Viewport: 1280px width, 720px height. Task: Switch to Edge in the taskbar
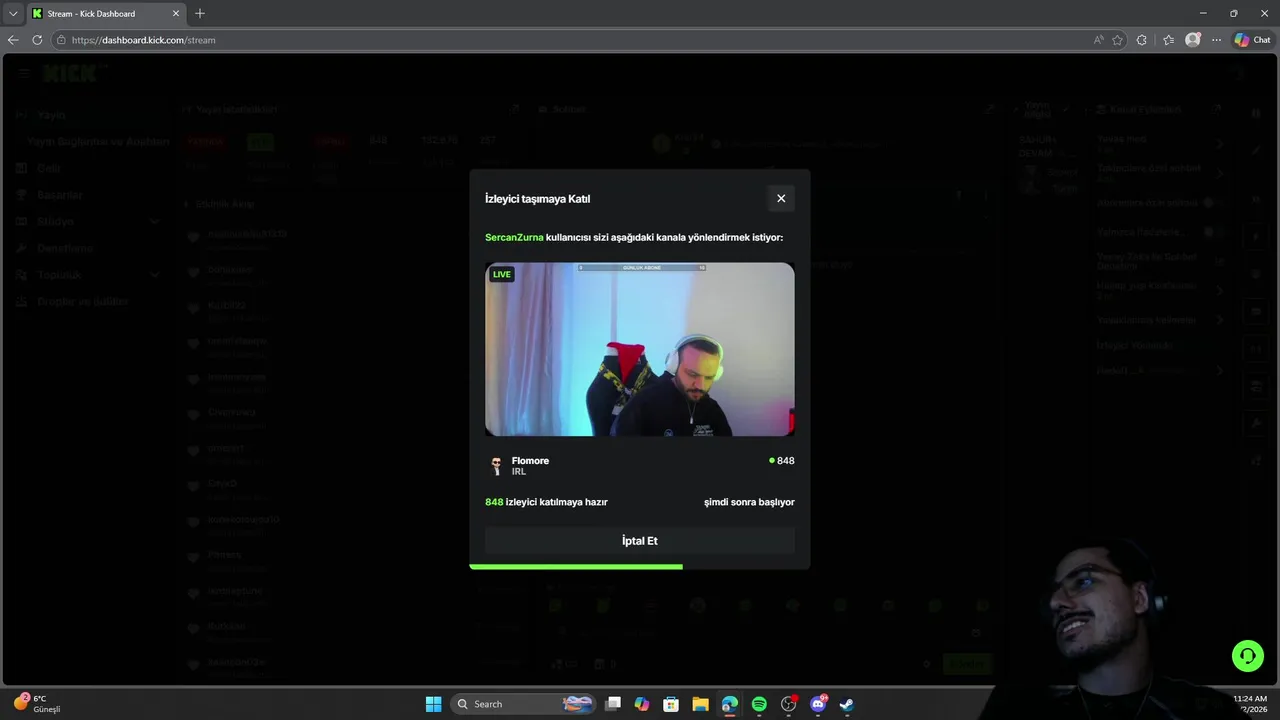pyautogui.click(x=730, y=704)
